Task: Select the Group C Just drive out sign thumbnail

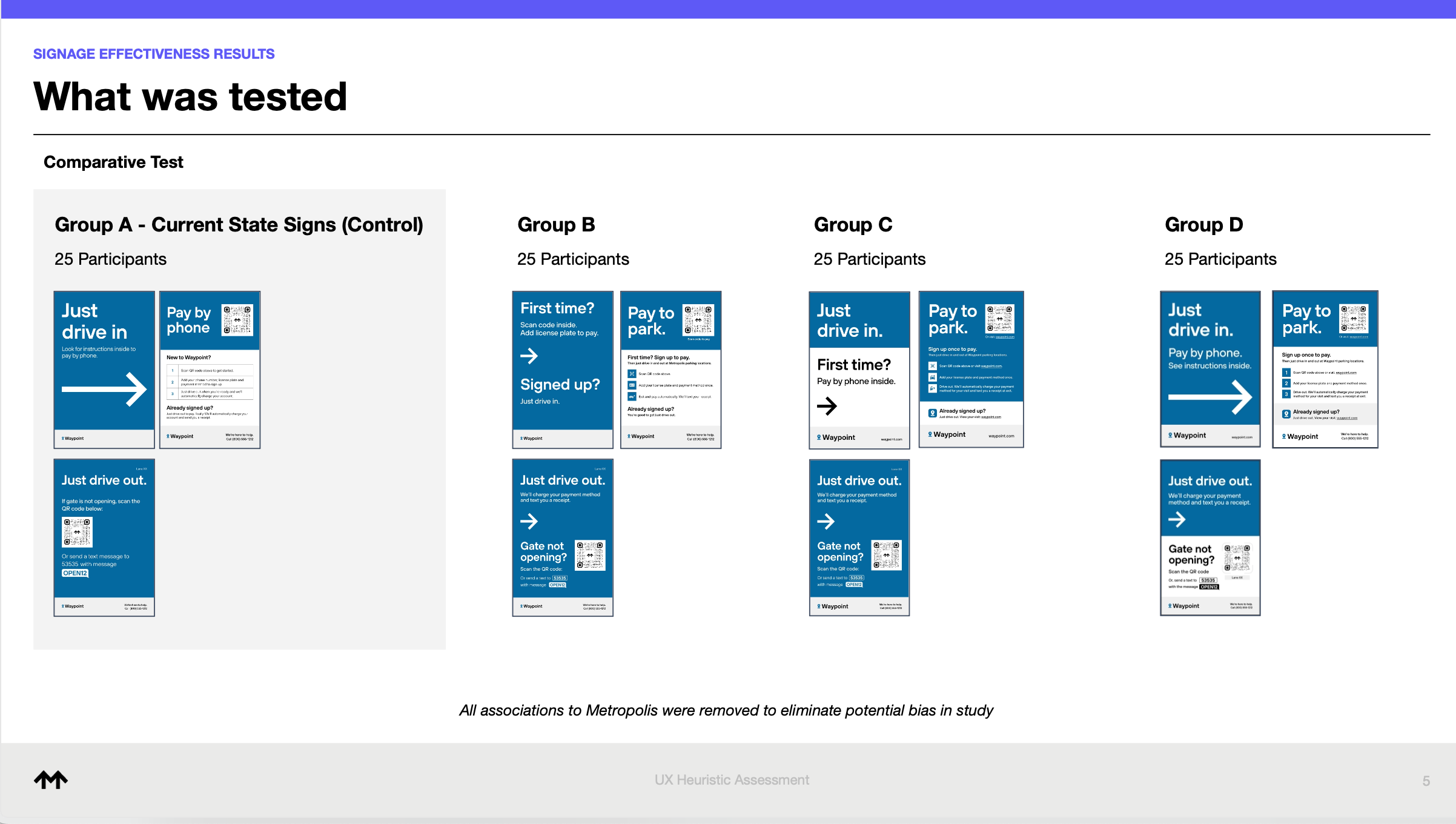Action: tap(859, 537)
